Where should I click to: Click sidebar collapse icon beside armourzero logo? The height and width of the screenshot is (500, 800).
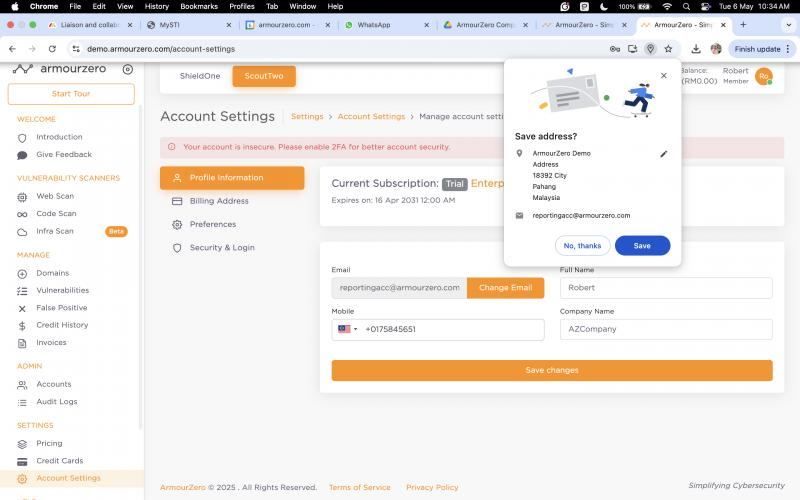pyautogui.click(x=127, y=69)
